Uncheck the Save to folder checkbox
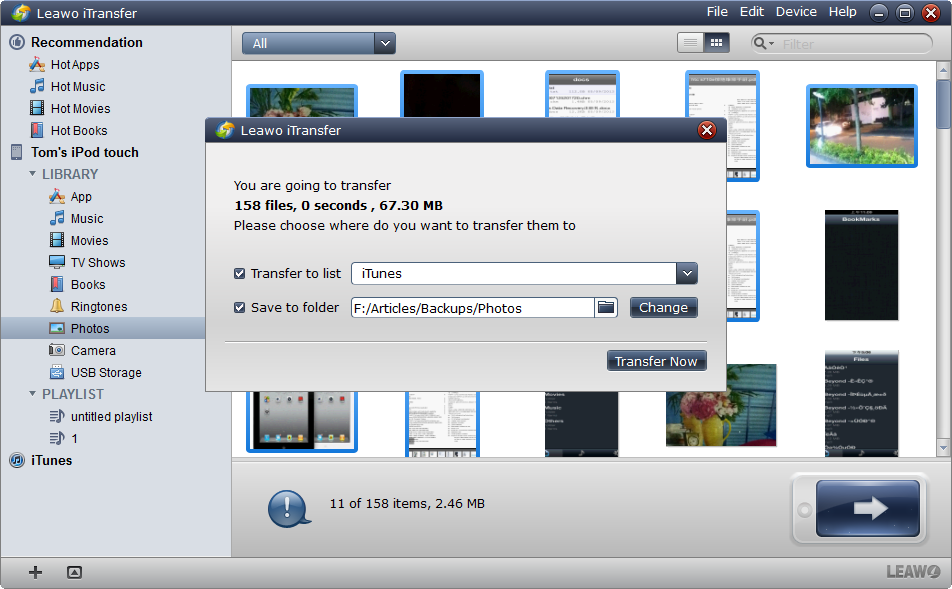952x589 pixels. click(x=239, y=307)
